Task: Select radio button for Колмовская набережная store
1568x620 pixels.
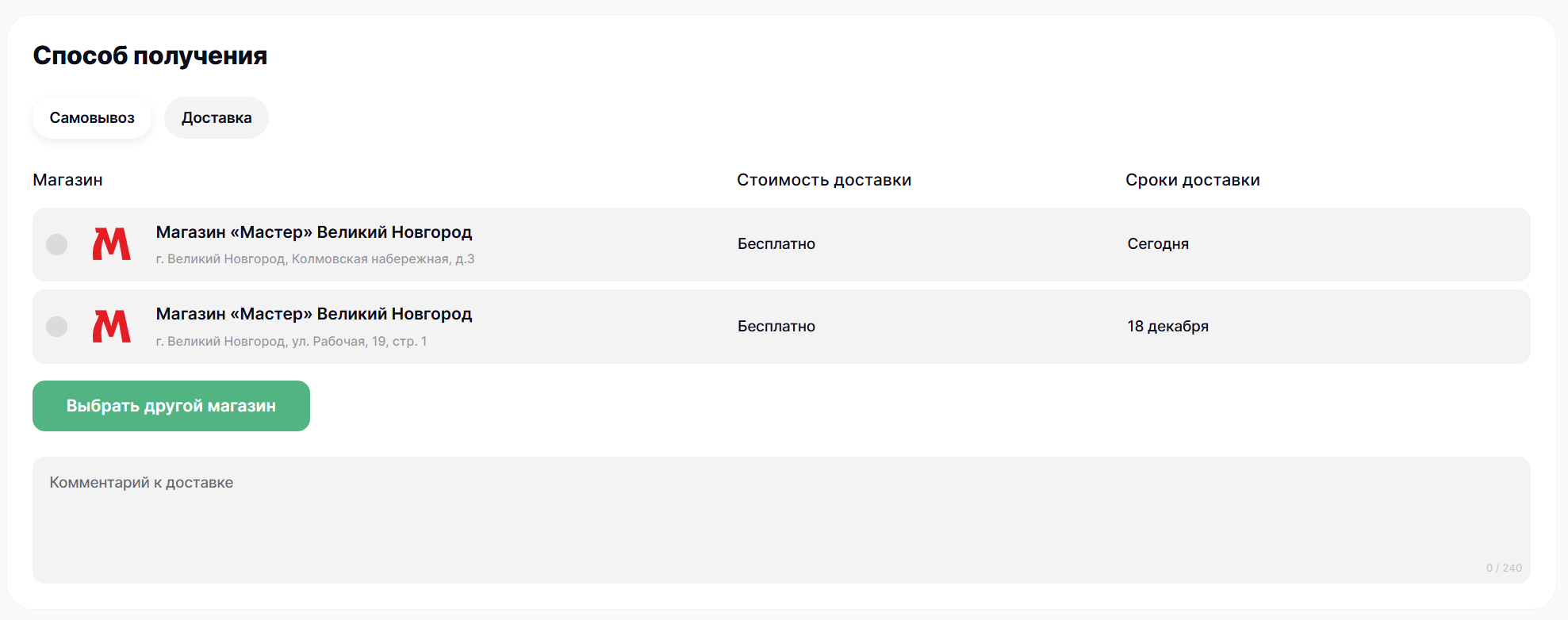Action: (x=57, y=244)
